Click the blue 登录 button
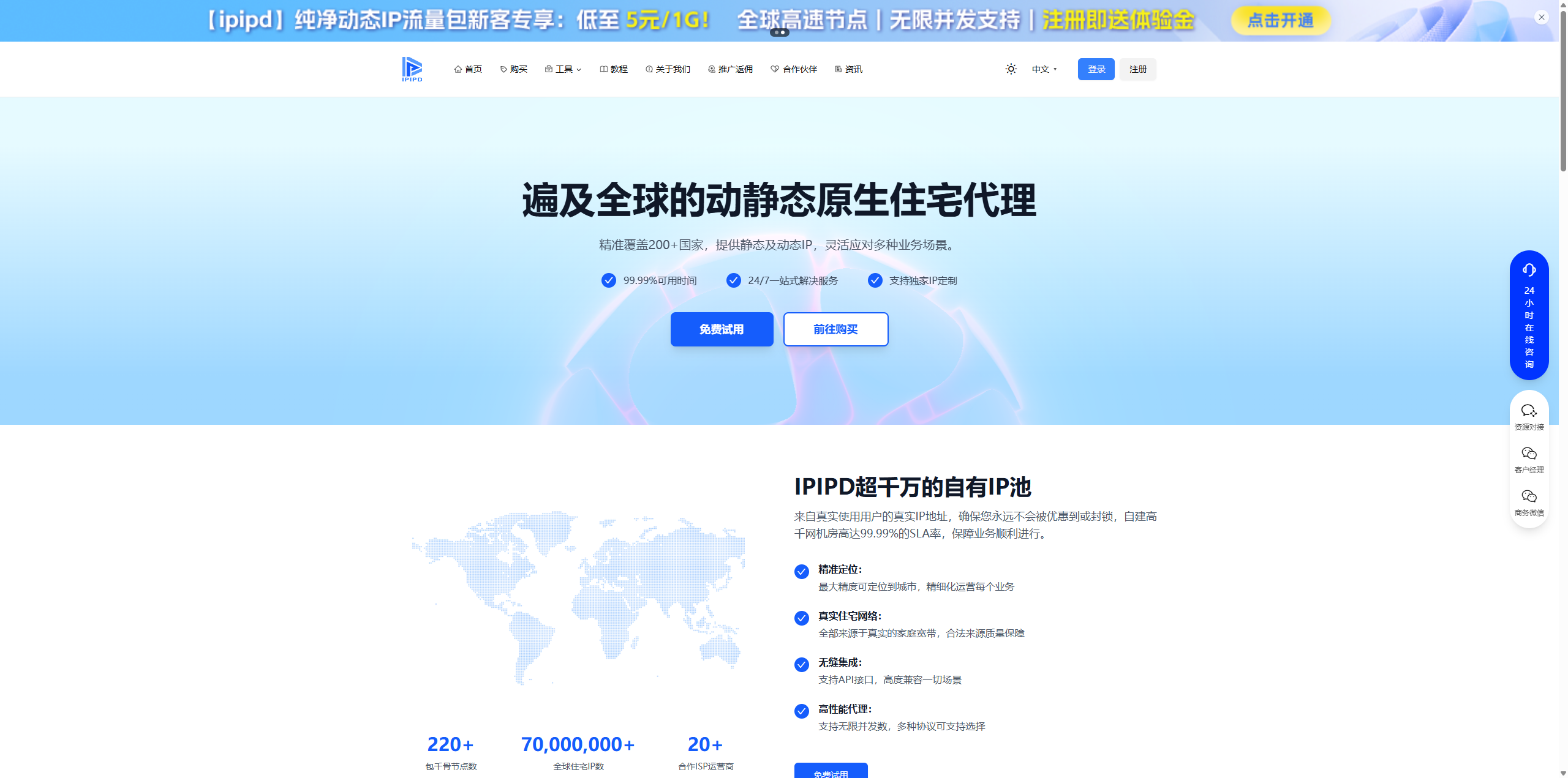 coord(1096,69)
